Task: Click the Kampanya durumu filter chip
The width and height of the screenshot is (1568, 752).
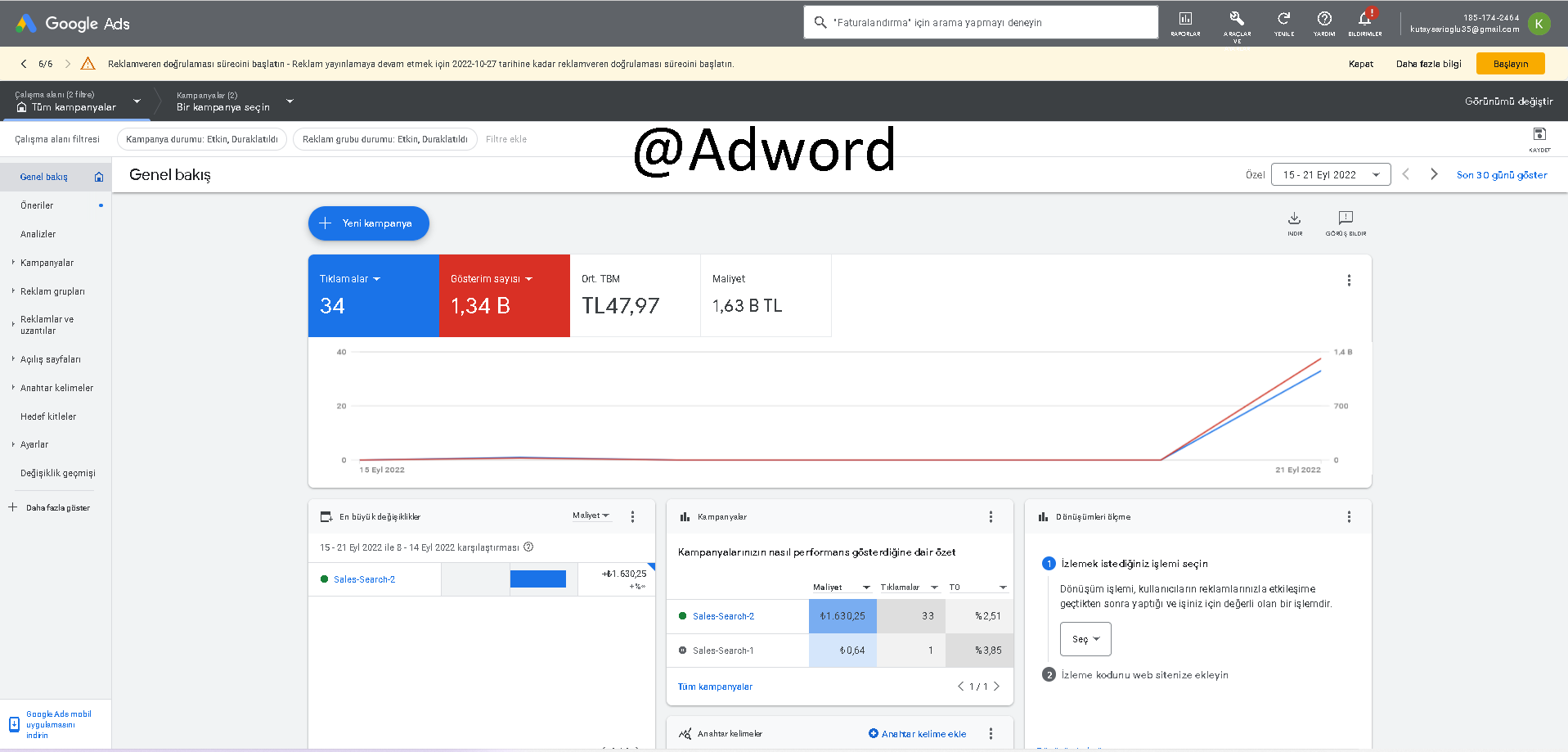Action: pyautogui.click(x=202, y=139)
